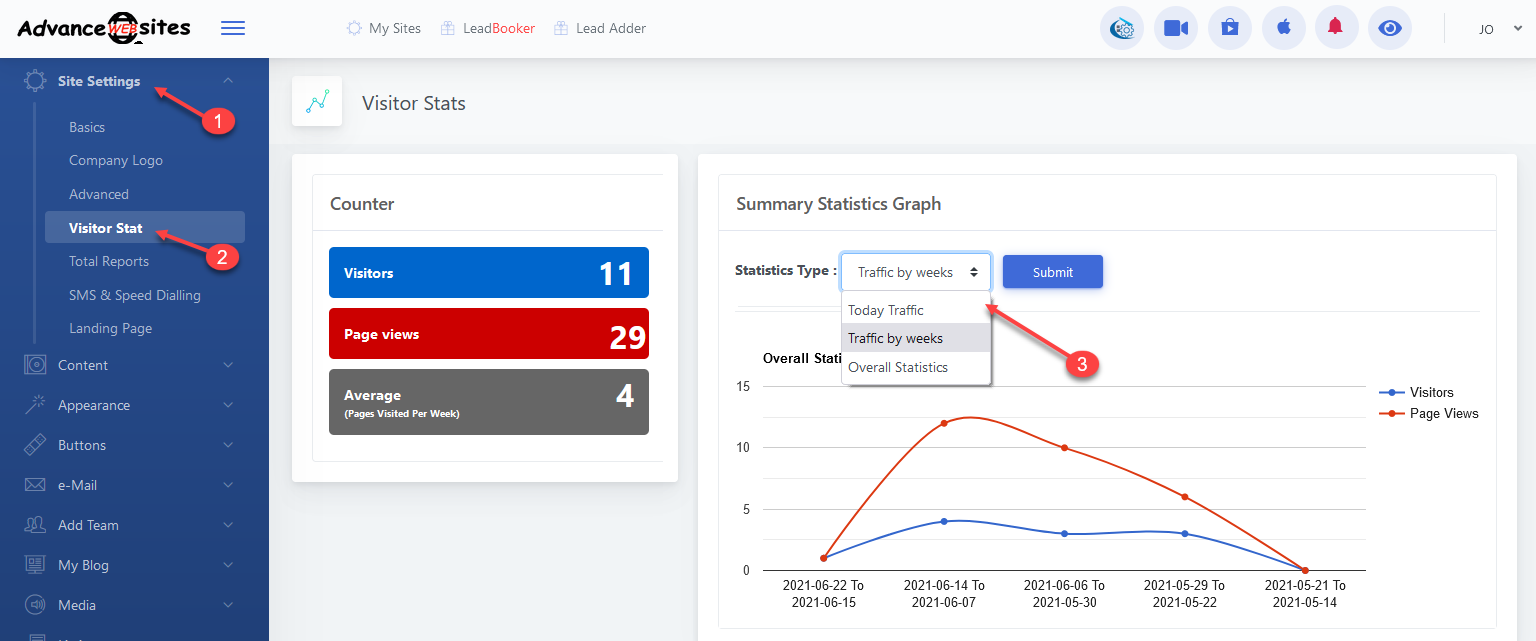Open the LeadBooker link in top bar
Screen dimensions: 1536x641
point(498,28)
